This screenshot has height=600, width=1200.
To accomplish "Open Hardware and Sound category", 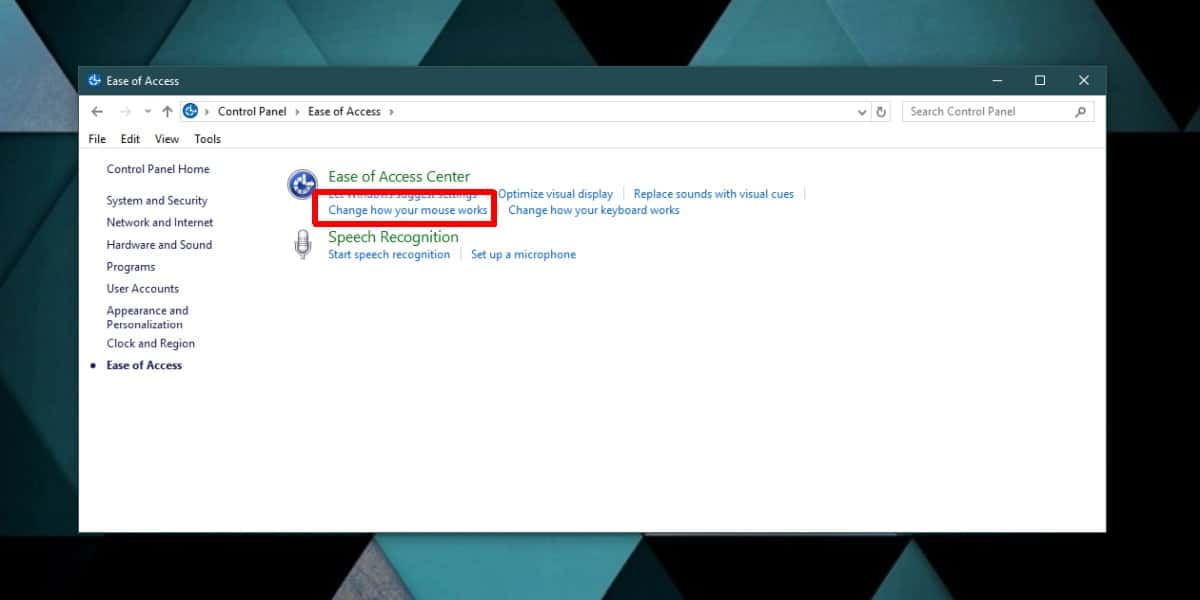I will click(x=159, y=245).
